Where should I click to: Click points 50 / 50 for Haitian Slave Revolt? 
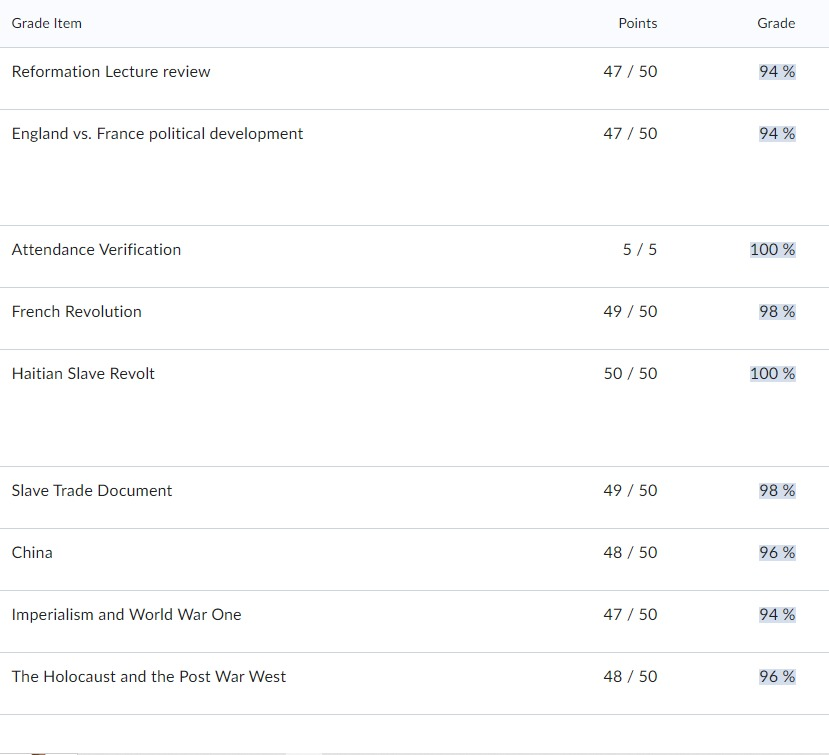pos(630,373)
